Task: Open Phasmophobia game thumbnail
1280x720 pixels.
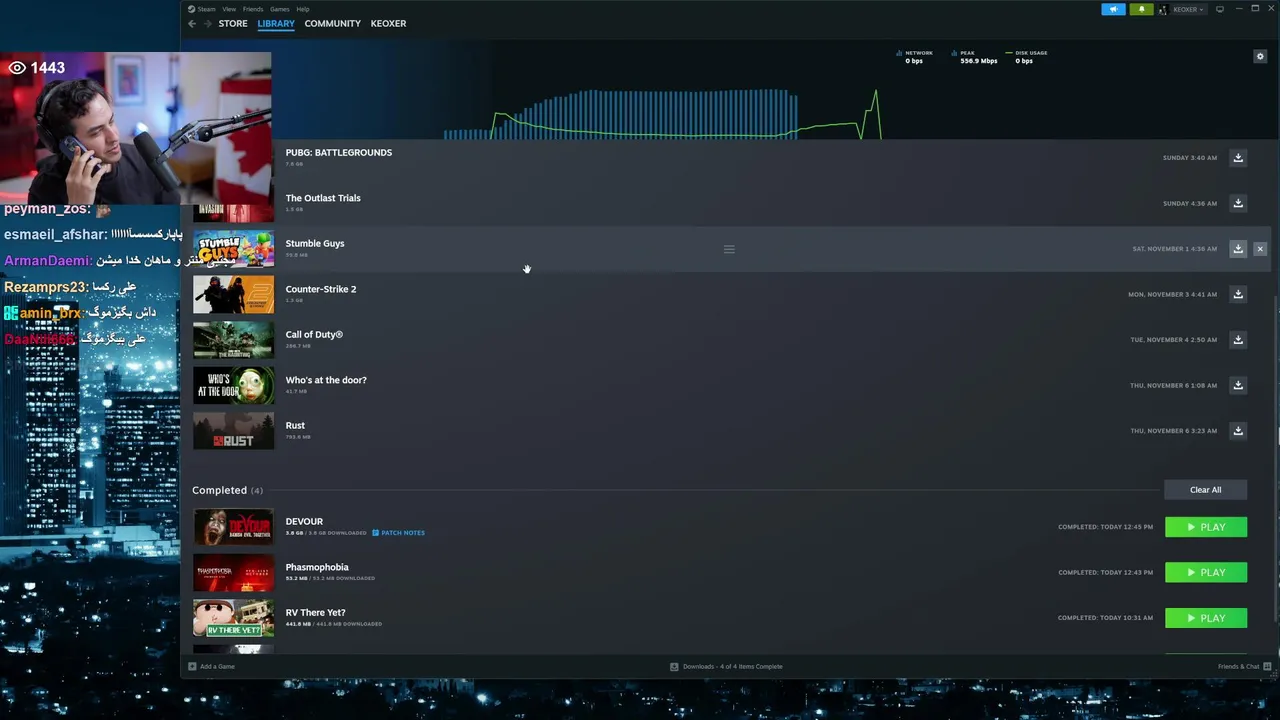Action: (x=233, y=573)
